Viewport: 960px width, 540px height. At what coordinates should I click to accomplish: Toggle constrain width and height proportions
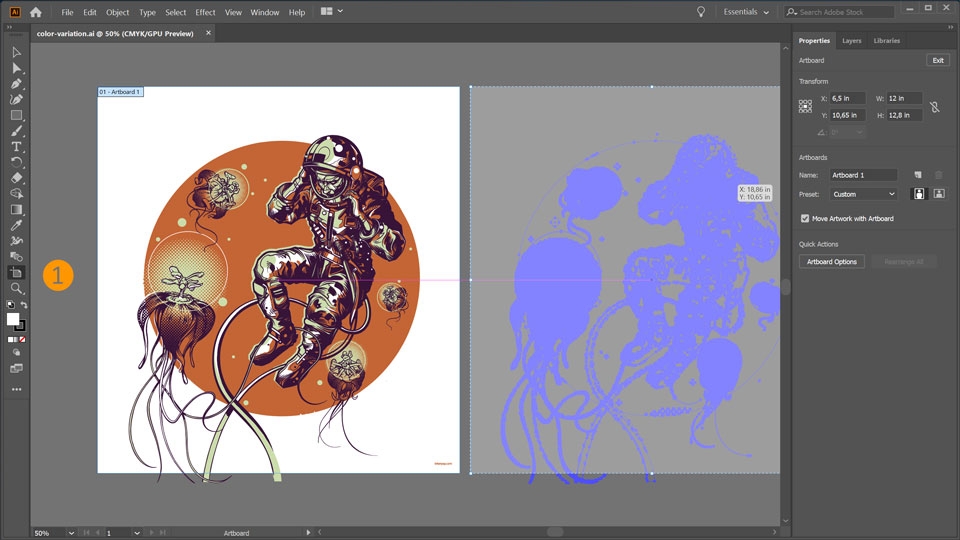934,107
